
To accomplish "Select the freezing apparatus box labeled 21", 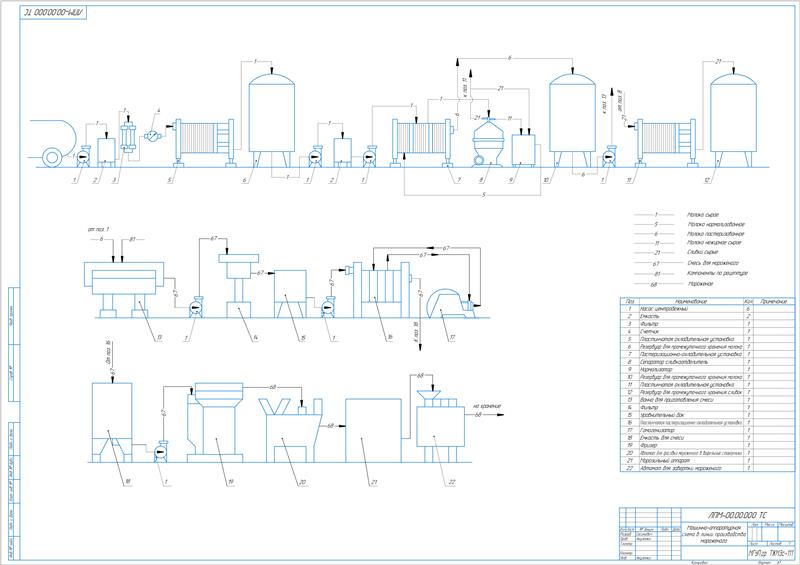I will (373, 431).
